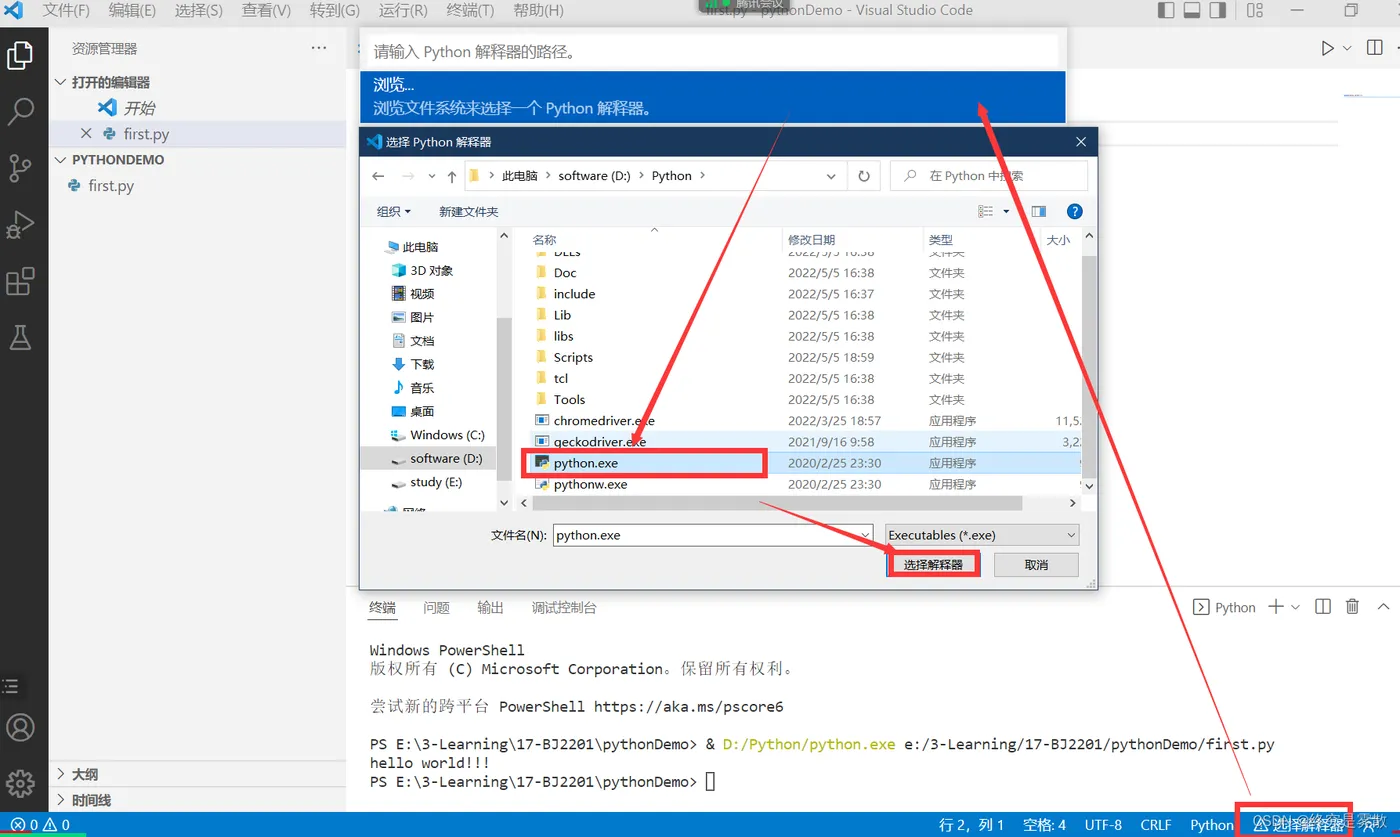Viewport: 1400px width, 837px height.
Task: Click New Terminal plus icon
Action: (1276, 607)
